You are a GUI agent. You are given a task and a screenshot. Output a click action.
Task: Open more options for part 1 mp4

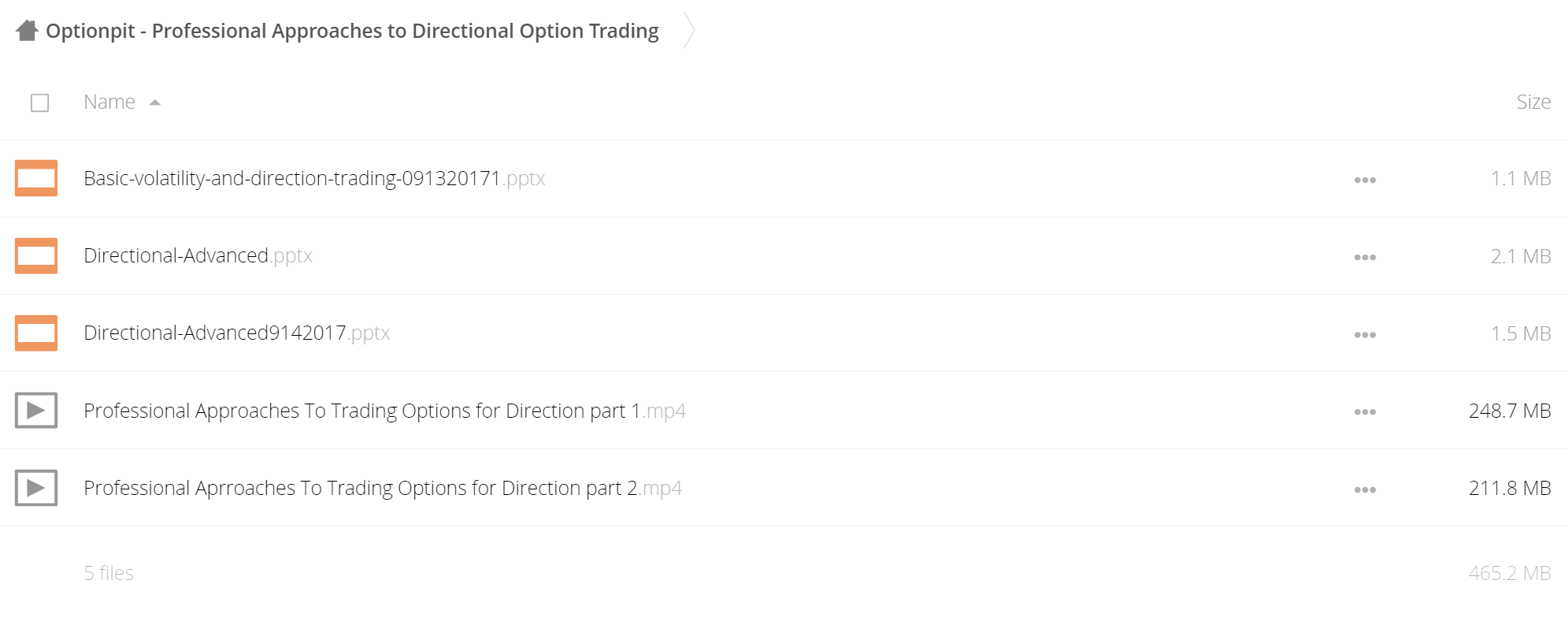pos(1365,411)
